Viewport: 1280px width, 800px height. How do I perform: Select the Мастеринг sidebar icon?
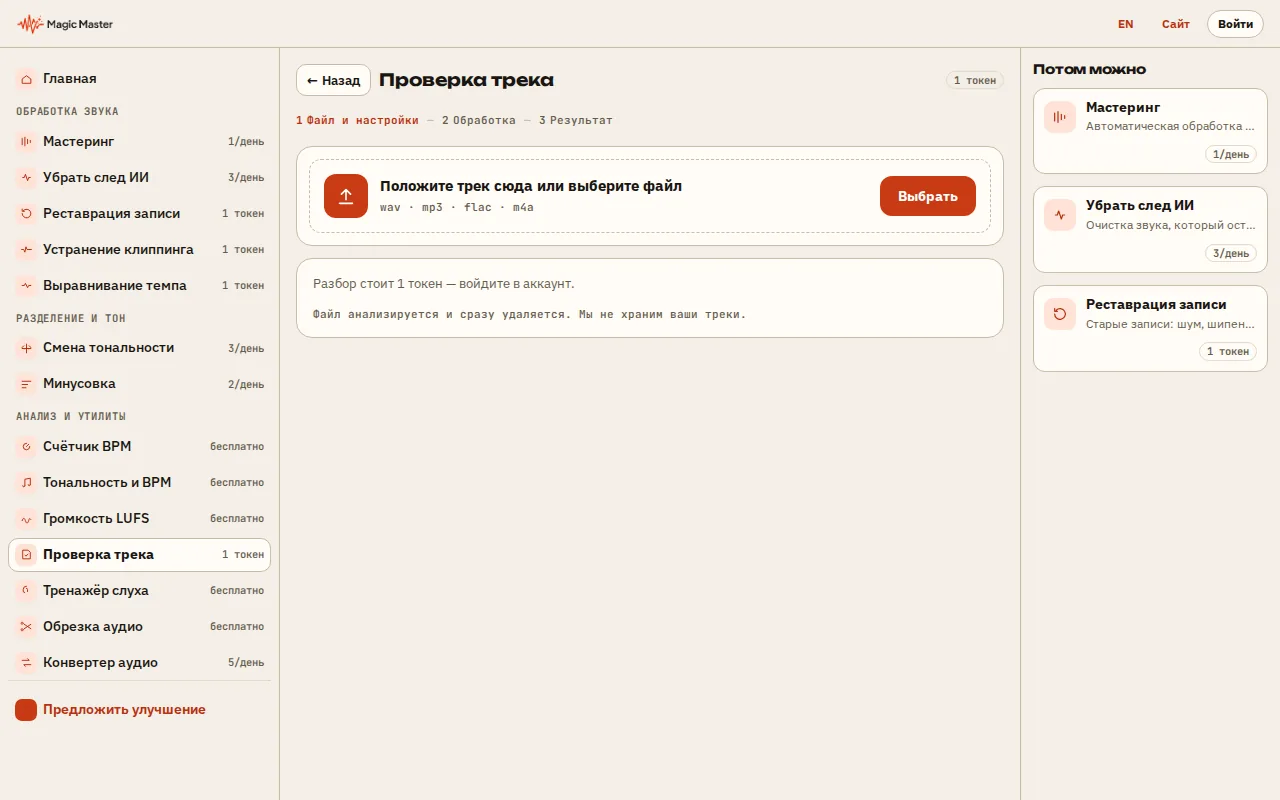click(x=26, y=142)
